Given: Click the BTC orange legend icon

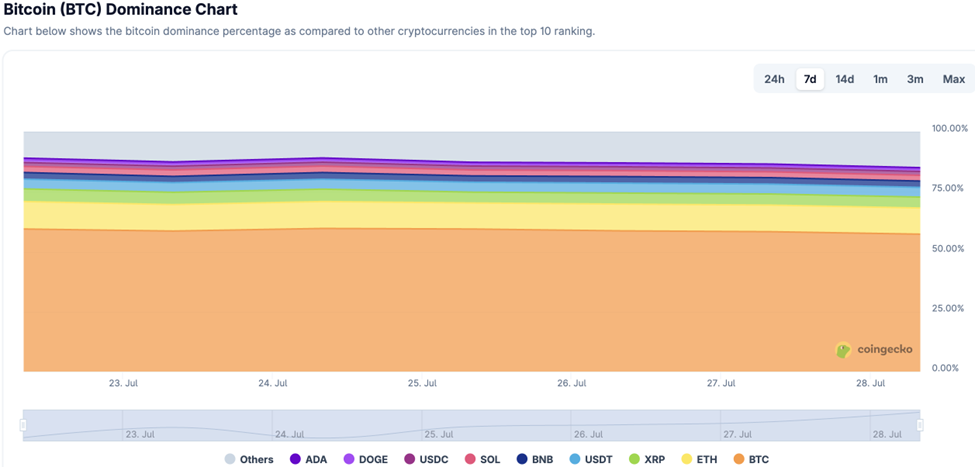Looking at the screenshot, I should (x=739, y=460).
